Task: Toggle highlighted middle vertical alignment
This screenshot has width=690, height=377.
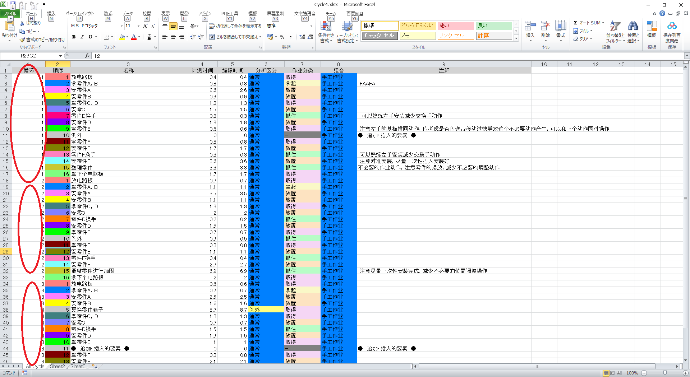Action: click(173, 26)
